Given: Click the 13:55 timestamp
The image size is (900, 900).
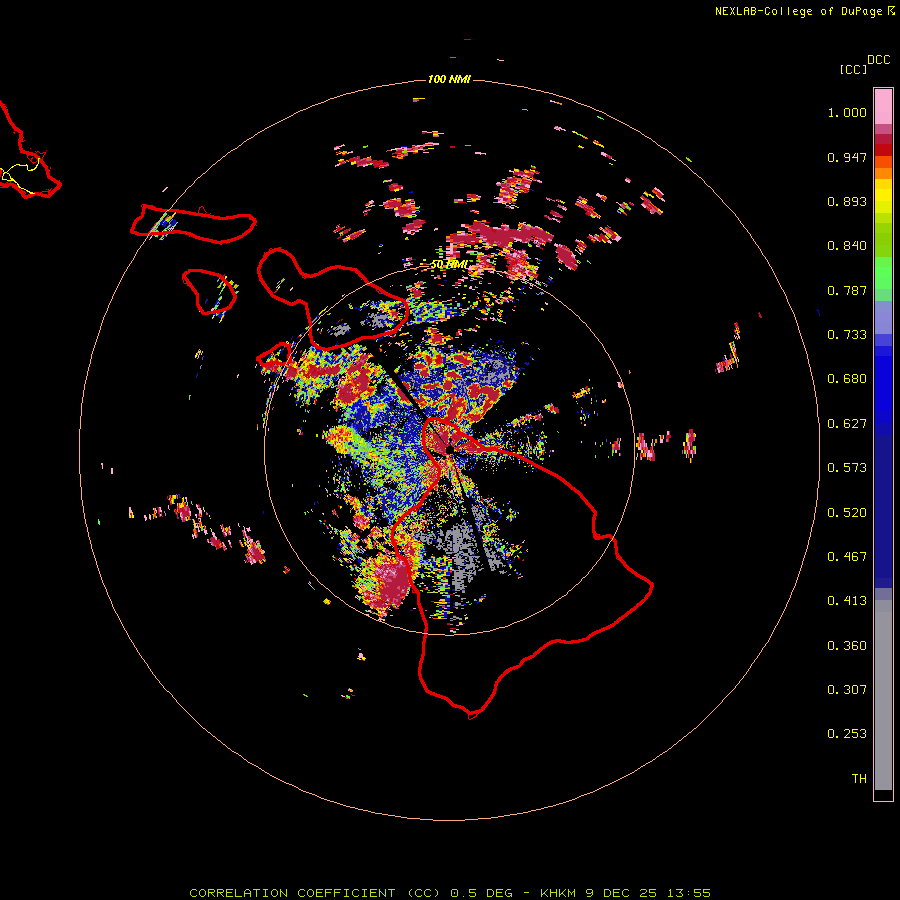Looking at the screenshot, I should click(x=689, y=893).
